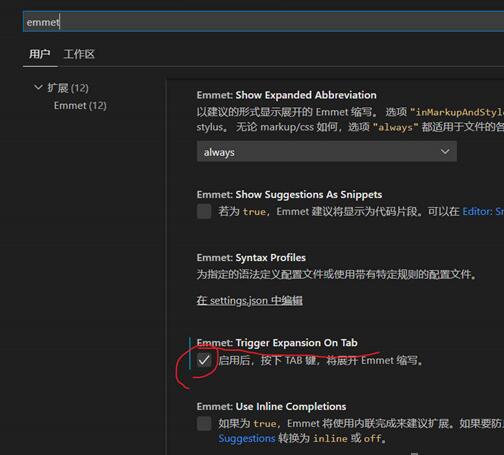Image resolution: width=504 pixels, height=455 pixels.
Task: Open the Show Expanded Abbreviation "always" dropdown
Action: (327, 152)
